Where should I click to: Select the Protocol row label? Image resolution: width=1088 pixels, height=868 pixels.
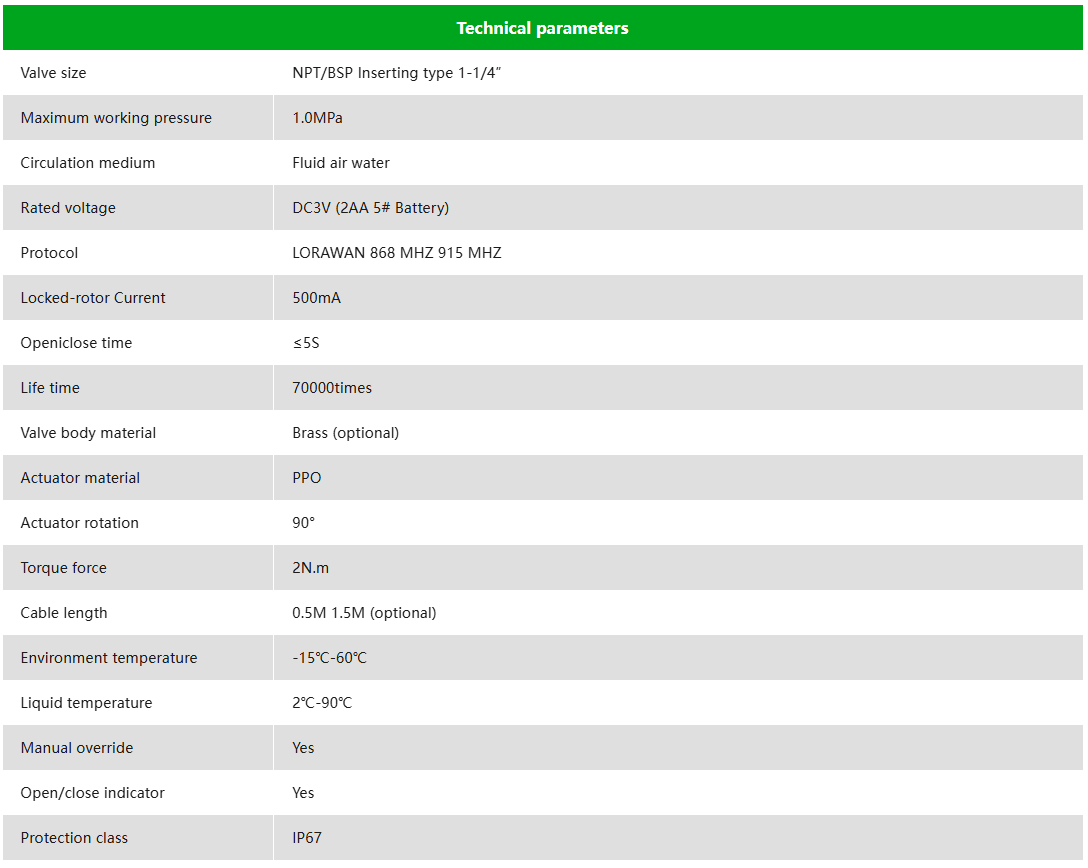pyautogui.click(x=49, y=253)
